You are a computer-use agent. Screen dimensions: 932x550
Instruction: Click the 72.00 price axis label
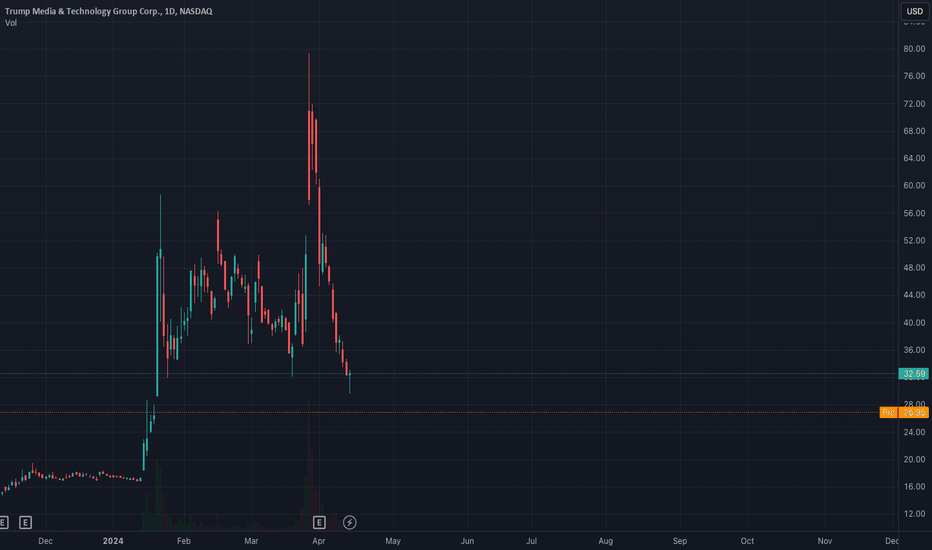click(x=914, y=103)
